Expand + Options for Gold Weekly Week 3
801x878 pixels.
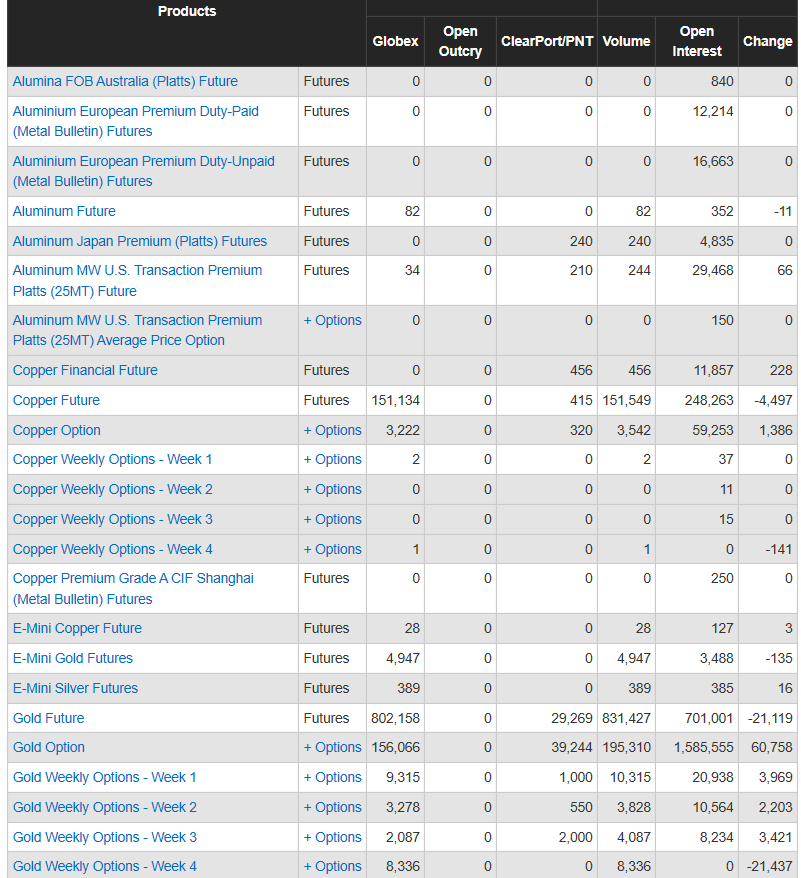click(332, 837)
